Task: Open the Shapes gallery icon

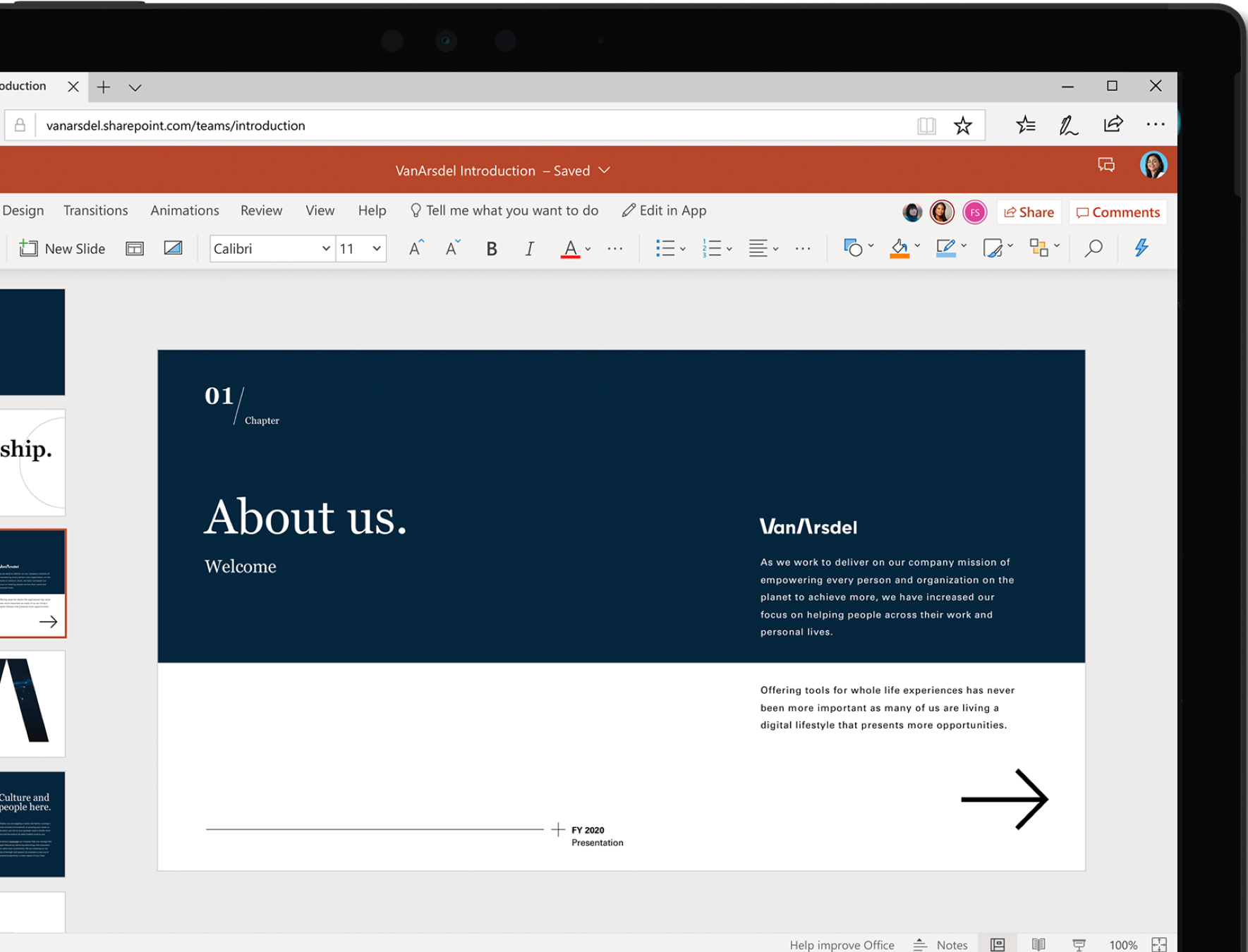Action: 852,248
